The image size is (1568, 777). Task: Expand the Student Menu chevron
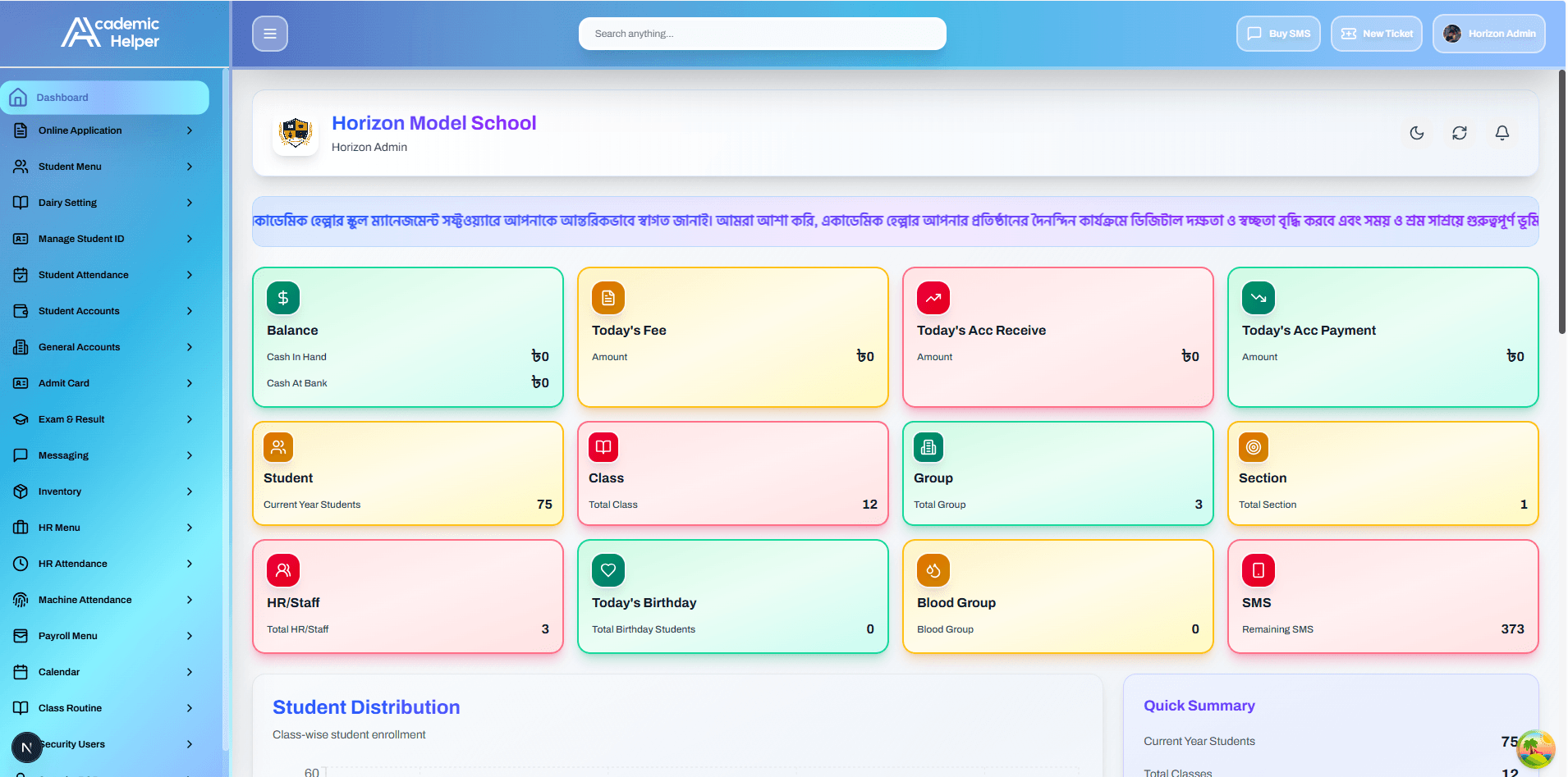190,167
